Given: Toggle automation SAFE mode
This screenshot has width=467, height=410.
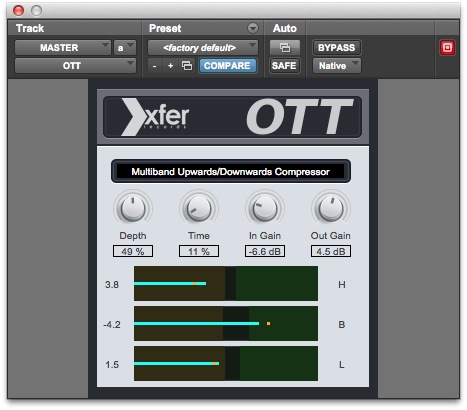Looking at the screenshot, I should point(284,66).
